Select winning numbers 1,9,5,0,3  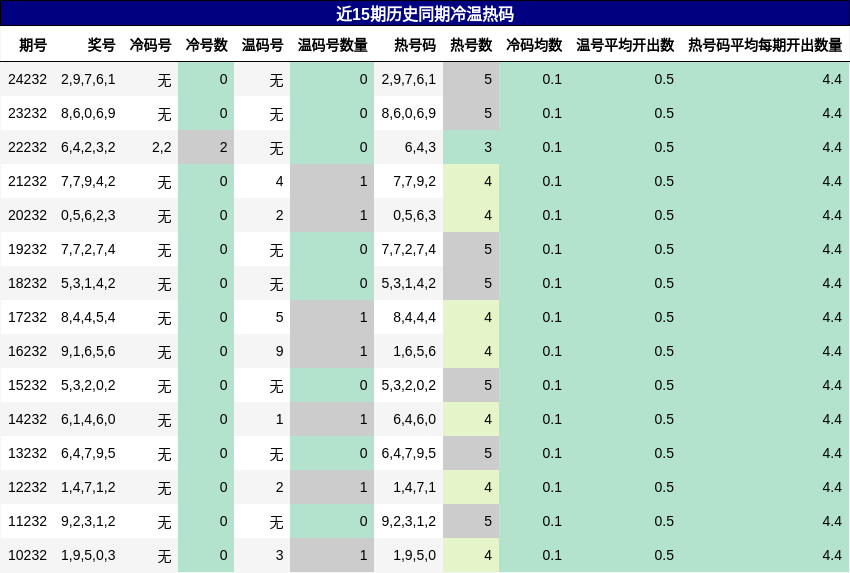(88, 556)
